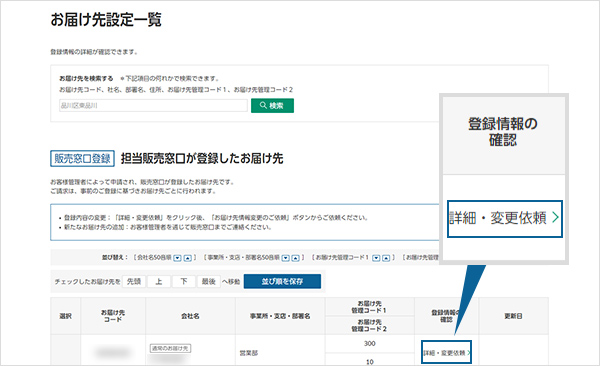
Task: Sort お届け先管理コード1 descending arrow
Action: tap(376, 258)
